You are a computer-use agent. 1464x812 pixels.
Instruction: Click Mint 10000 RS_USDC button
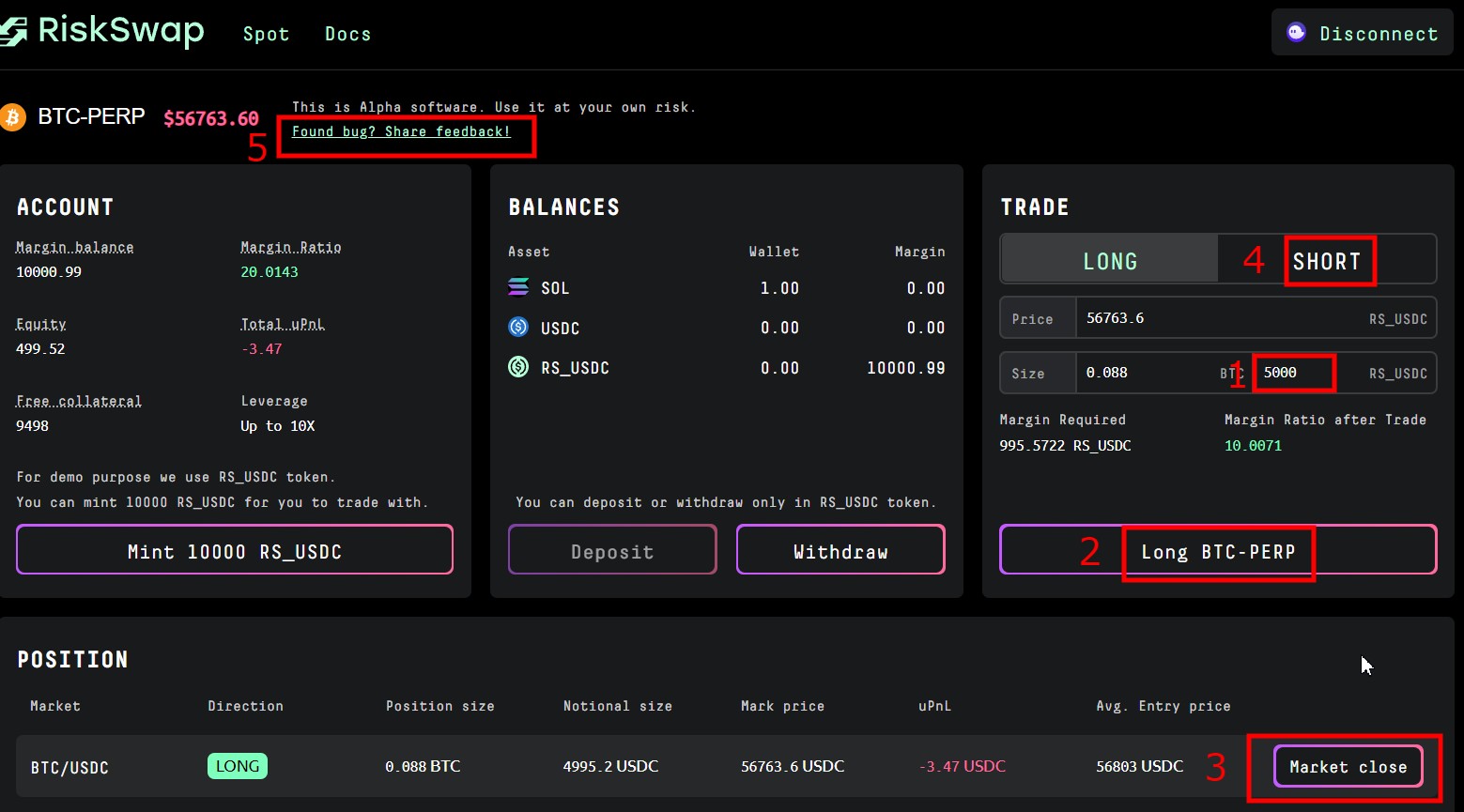pos(235,550)
